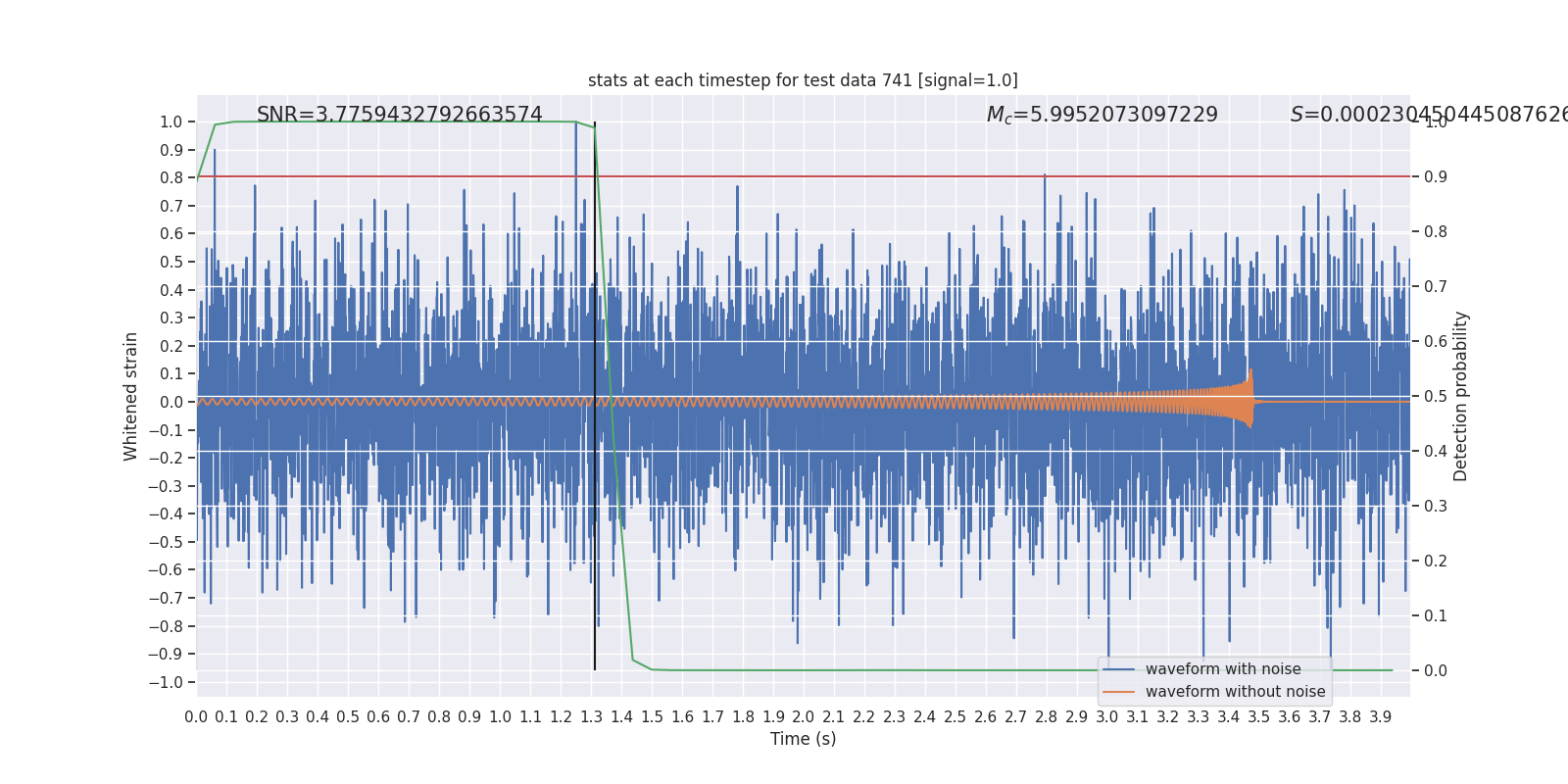Click the blue line sample in legend
The image size is (1568, 784).
pos(1119,669)
